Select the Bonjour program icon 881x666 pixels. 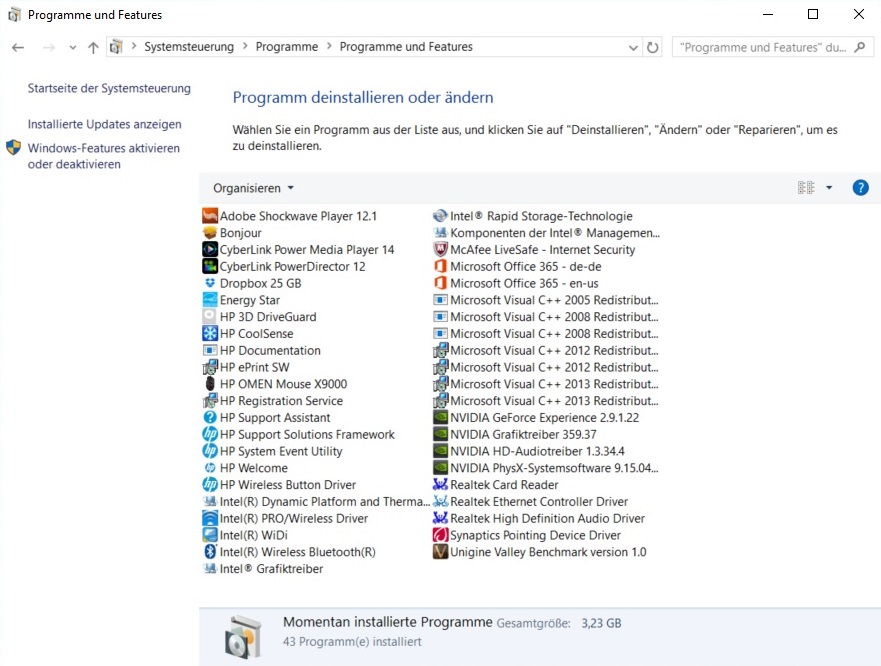[x=210, y=233]
